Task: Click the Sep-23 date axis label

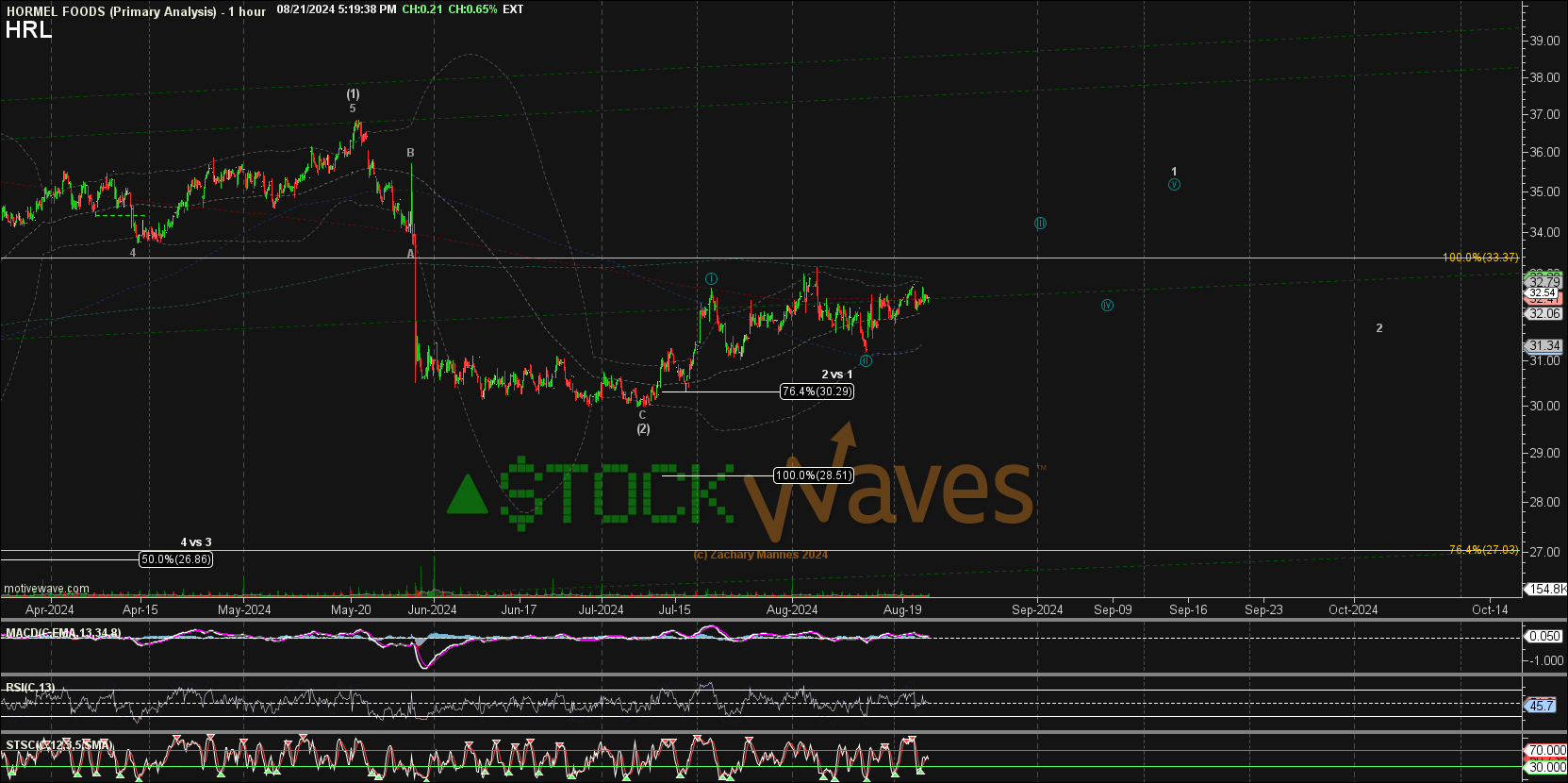Action: (x=1263, y=609)
